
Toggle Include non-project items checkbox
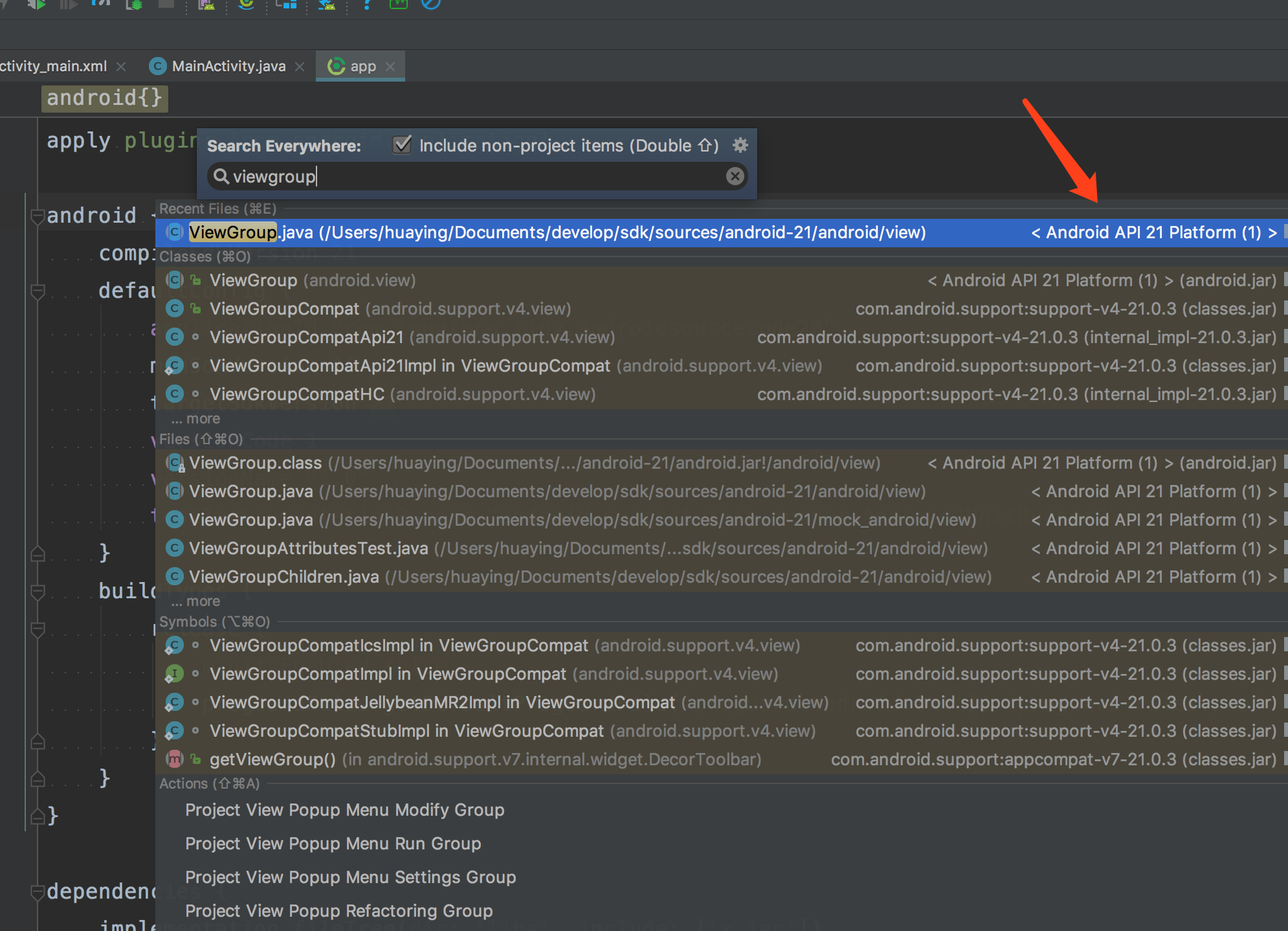[402, 145]
